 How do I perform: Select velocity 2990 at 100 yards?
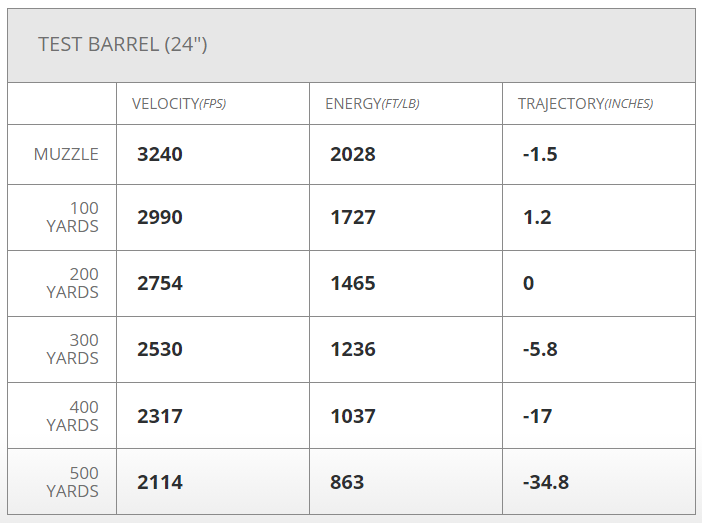click(160, 217)
